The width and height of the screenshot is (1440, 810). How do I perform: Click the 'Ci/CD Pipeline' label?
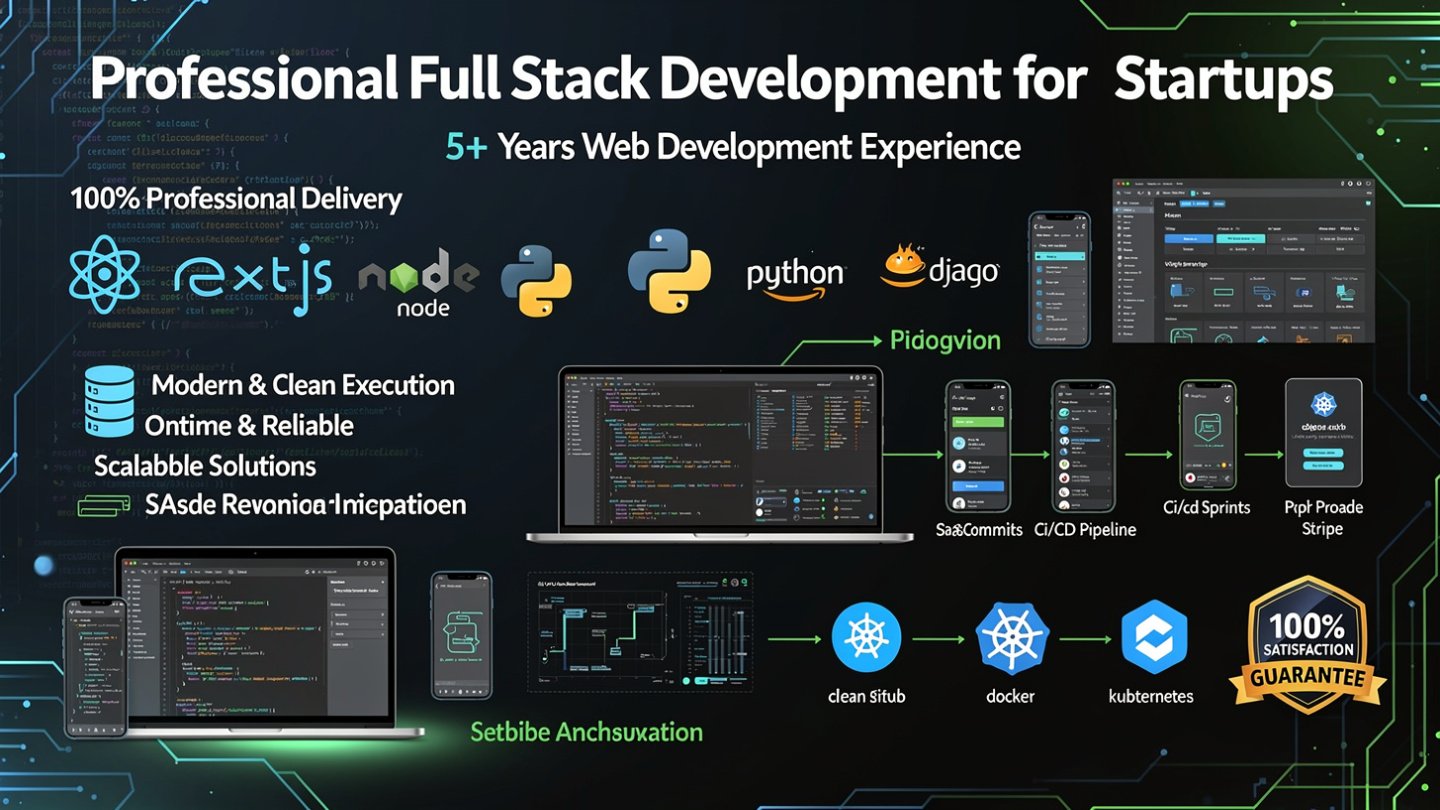(x=1086, y=530)
